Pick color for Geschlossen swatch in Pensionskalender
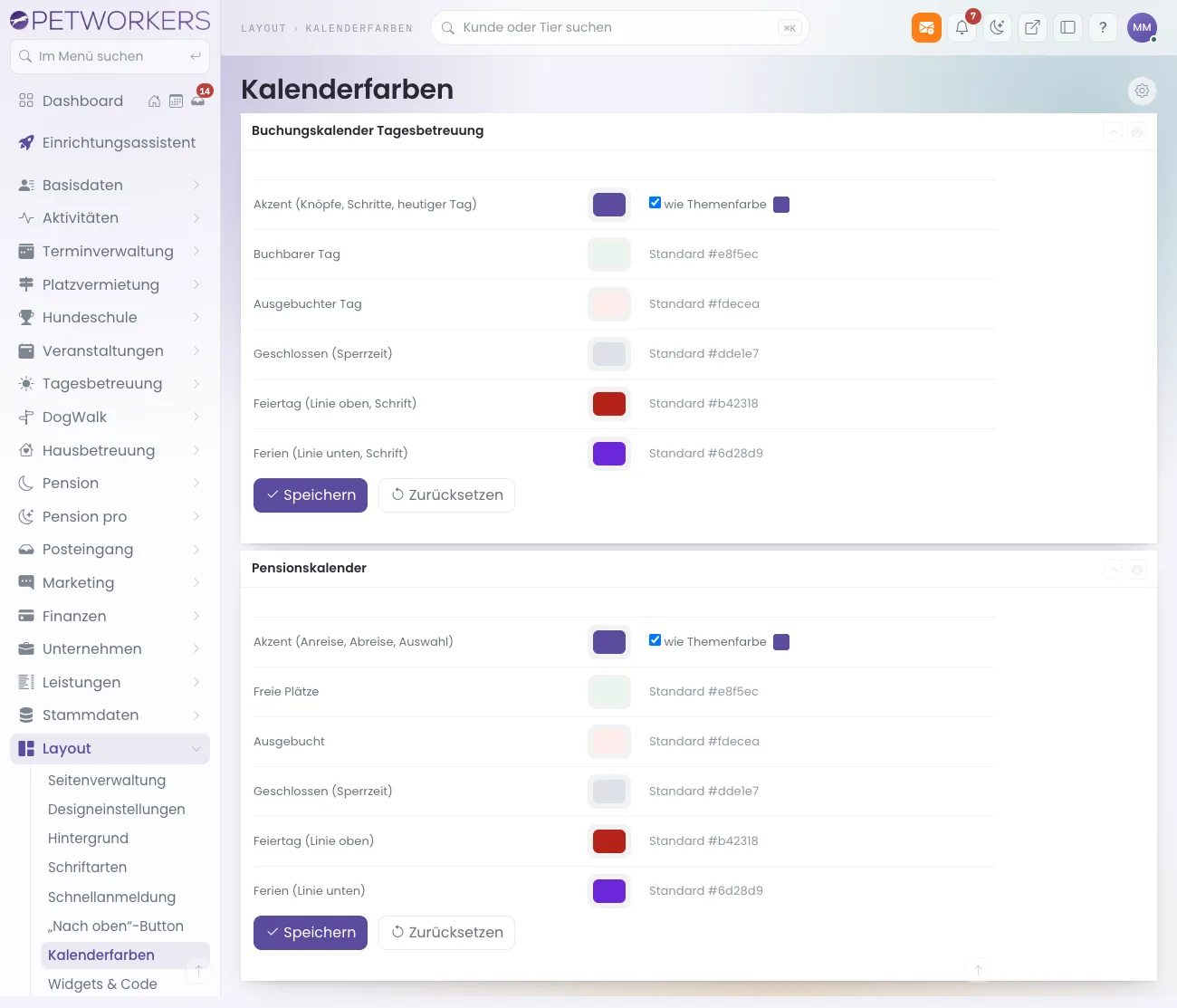1177x1008 pixels. (609, 792)
